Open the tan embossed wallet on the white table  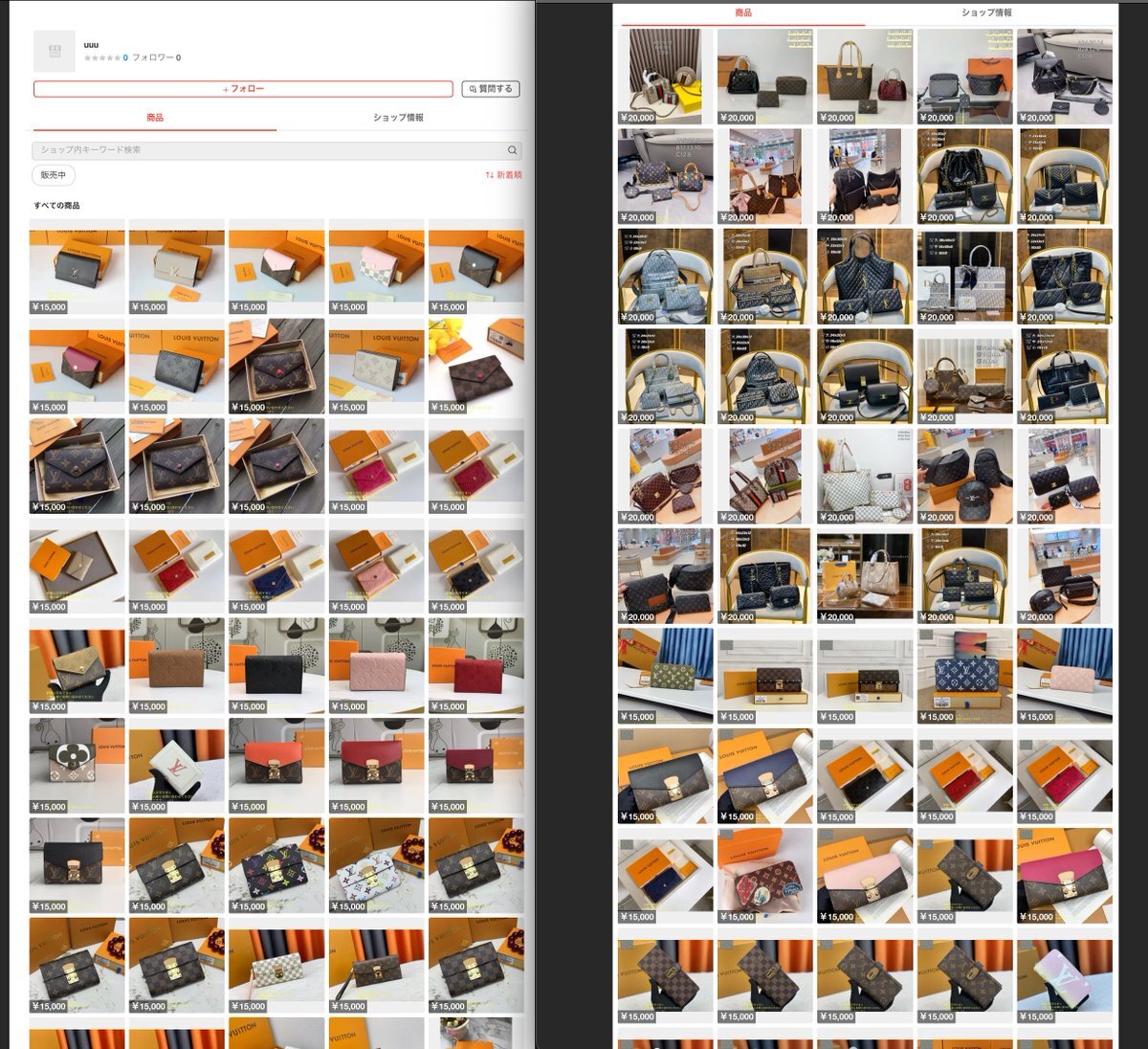click(177, 665)
